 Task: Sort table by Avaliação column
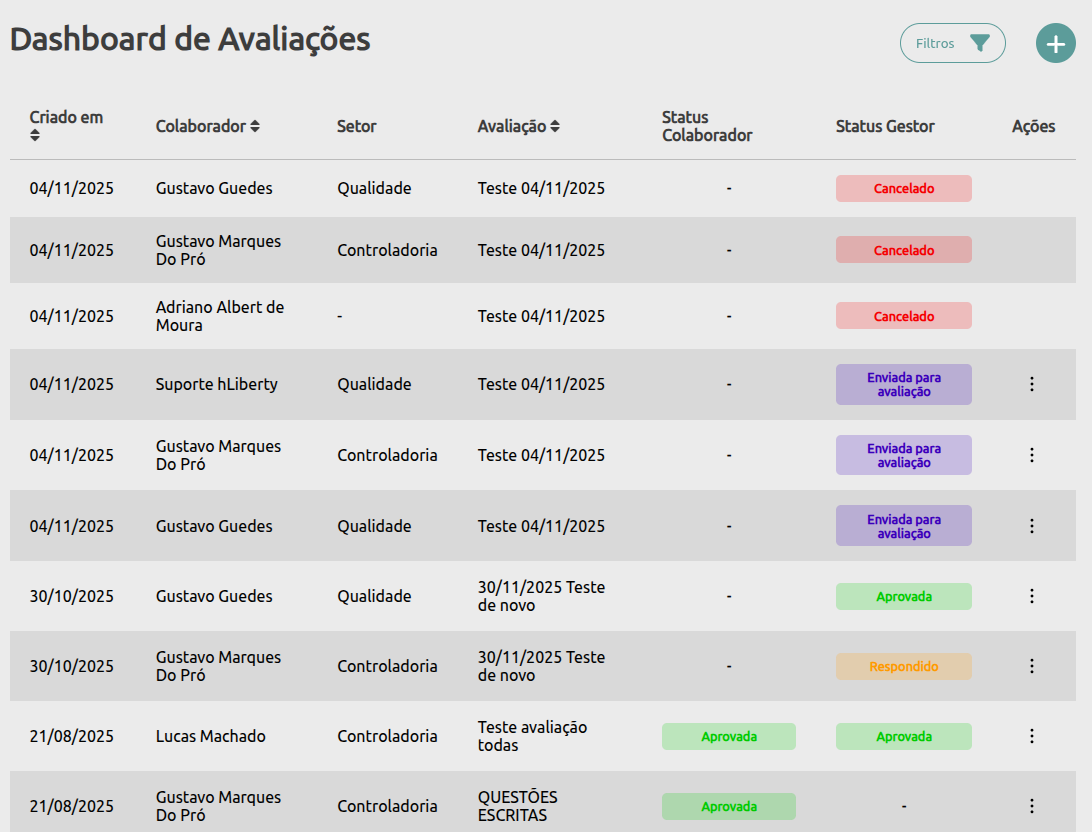point(555,126)
